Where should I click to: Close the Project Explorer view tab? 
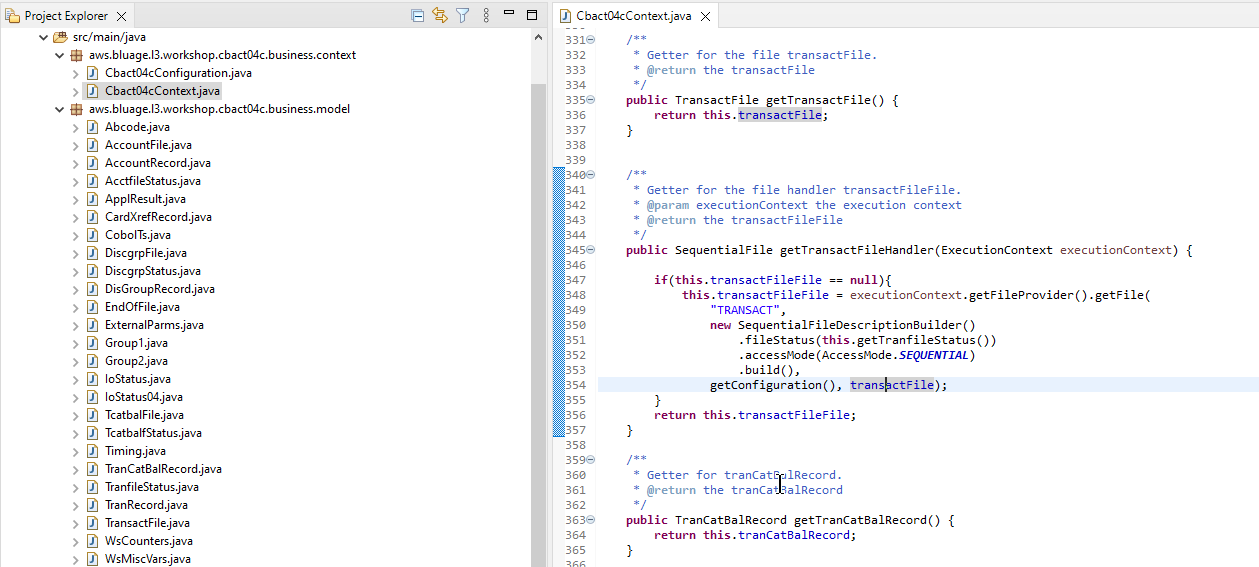121,16
